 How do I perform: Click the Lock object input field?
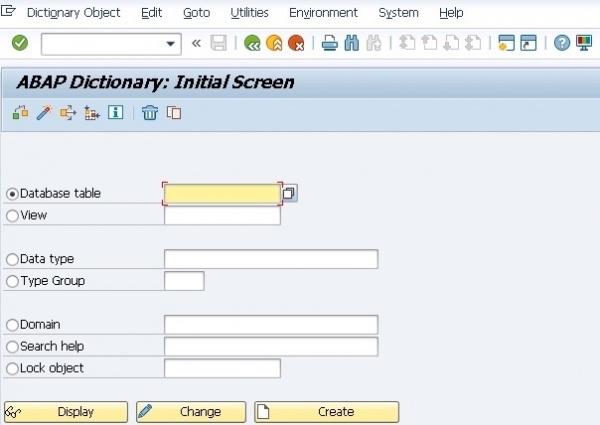click(222, 368)
